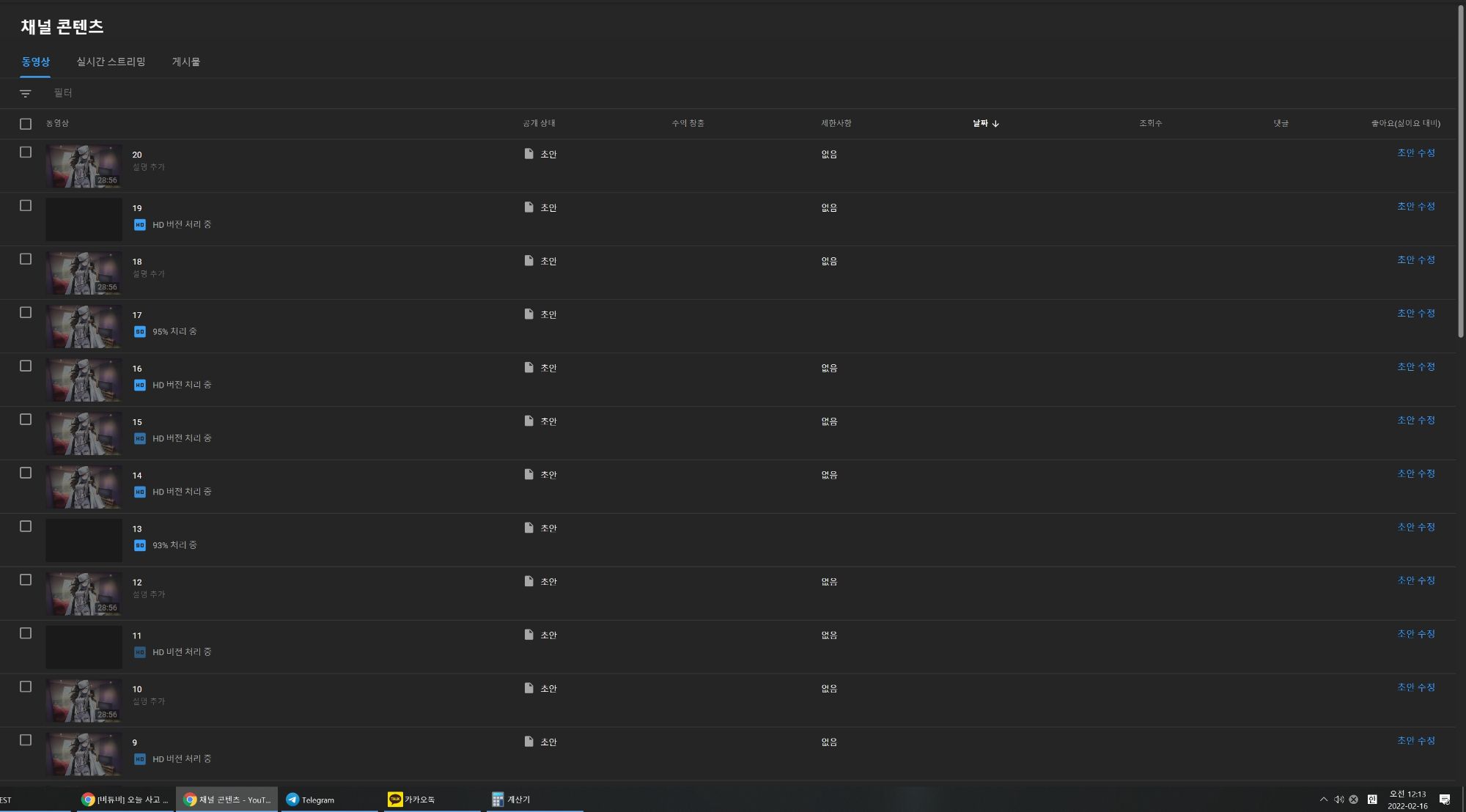Tick the checkbox beside video 11
This screenshot has height=812, width=1466.
coord(26,633)
